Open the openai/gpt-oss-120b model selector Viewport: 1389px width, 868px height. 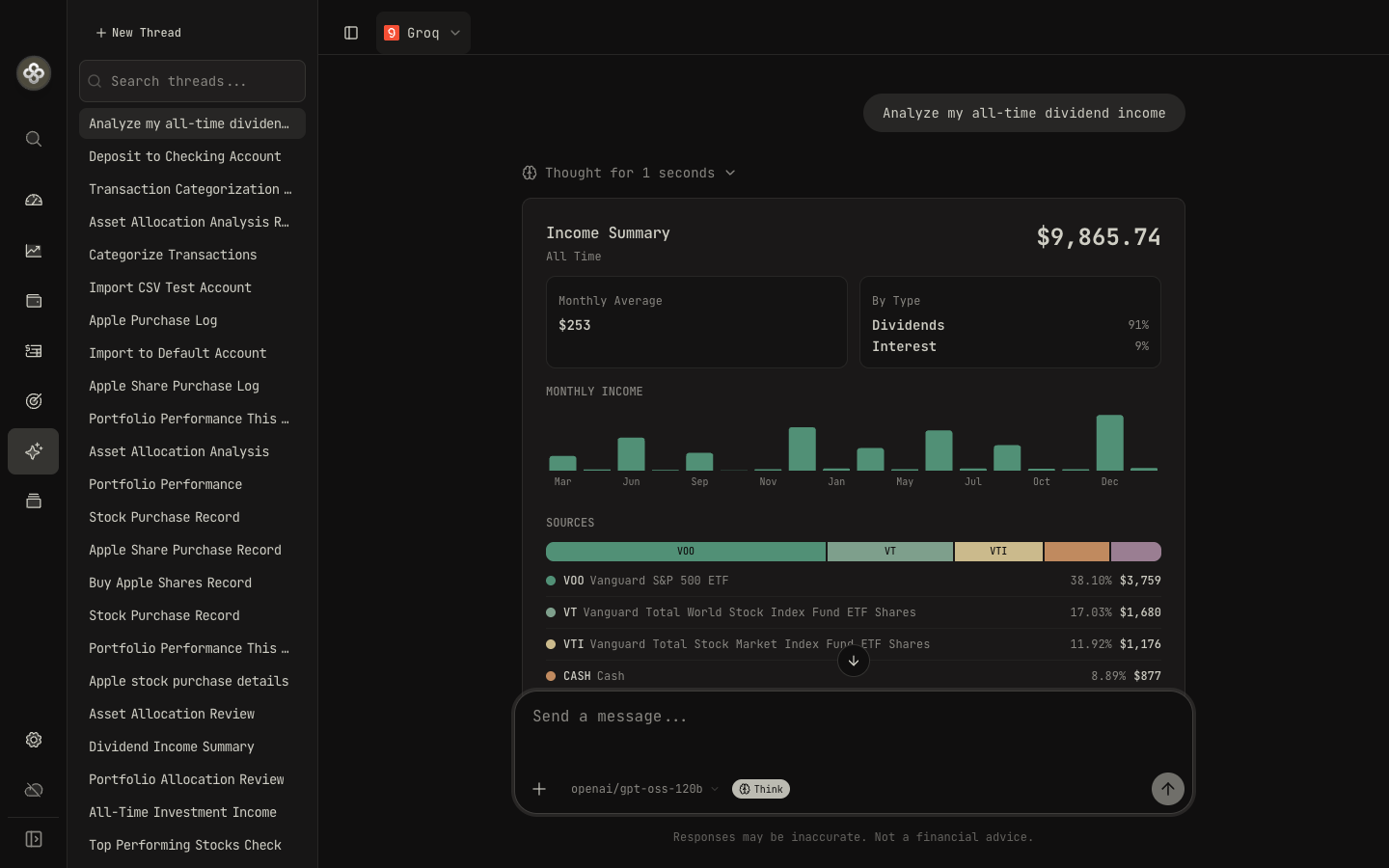pyautogui.click(x=644, y=789)
